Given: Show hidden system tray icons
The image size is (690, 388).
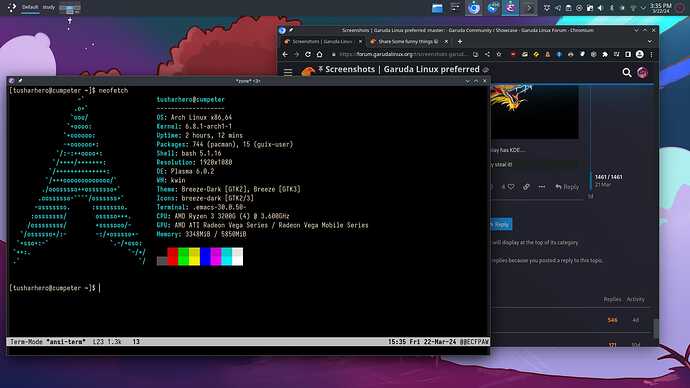Looking at the screenshot, I should click(643, 8).
